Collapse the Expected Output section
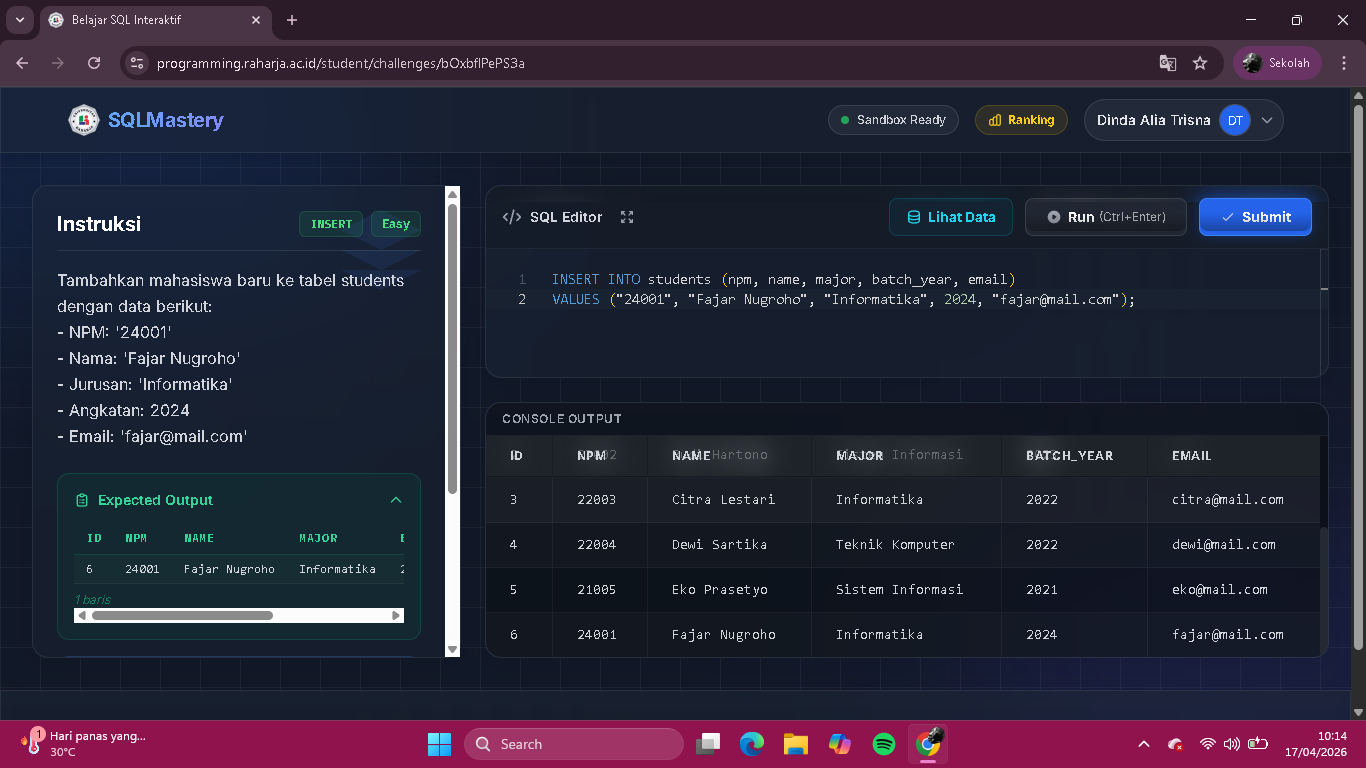The width and height of the screenshot is (1366, 768). coord(396,500)
